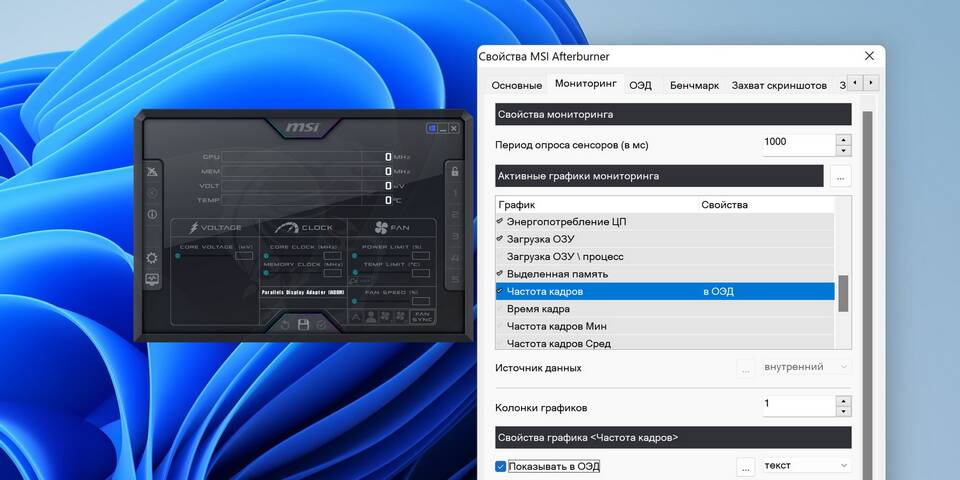Click the save profile floppy disk icon
This screenshot has width=960, height=480.
coord(303,324)
